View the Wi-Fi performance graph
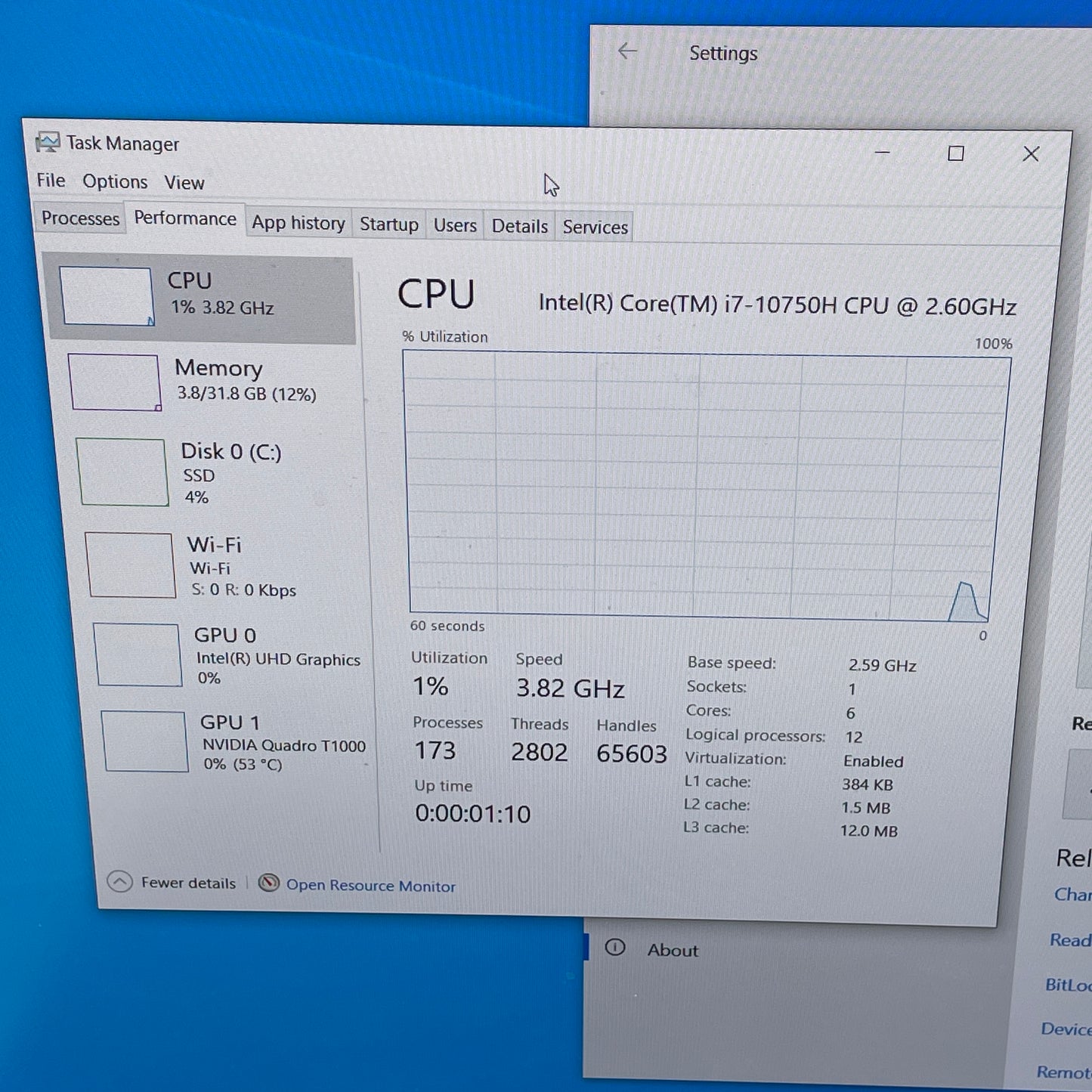The height and width of the screenshot is (1092, 1092). tap(130, 565)
